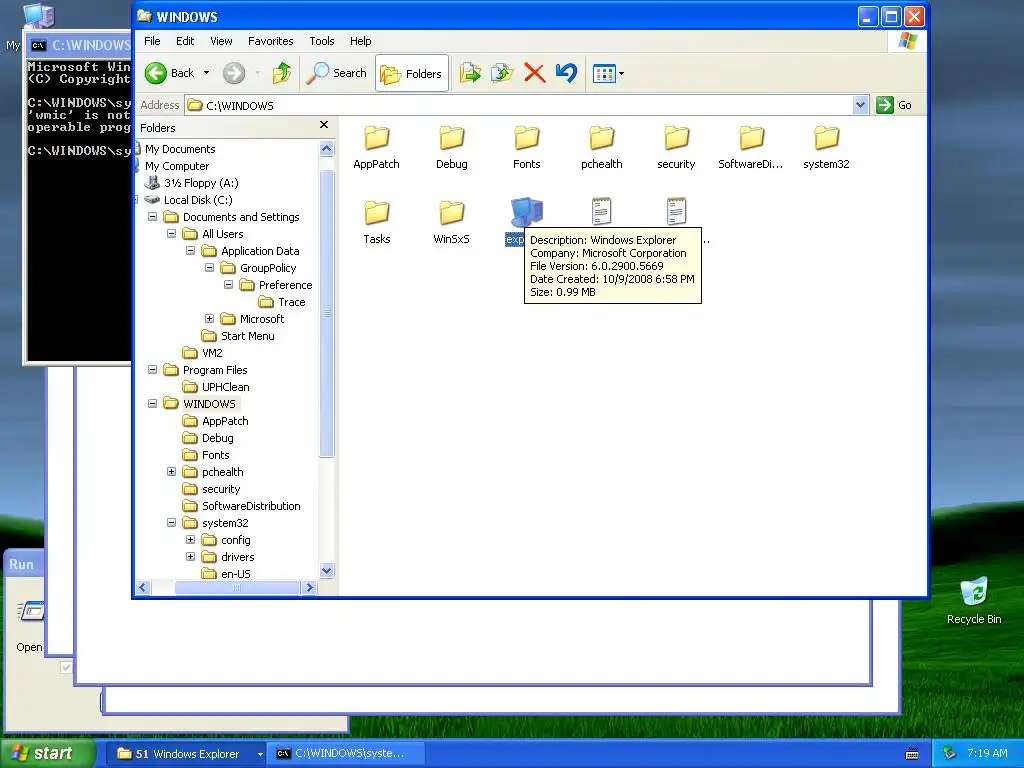The height and width of the screenshot is (768, 1024).
Task: Click the C:\WINDOWS address field
Action: click(519, 105)
